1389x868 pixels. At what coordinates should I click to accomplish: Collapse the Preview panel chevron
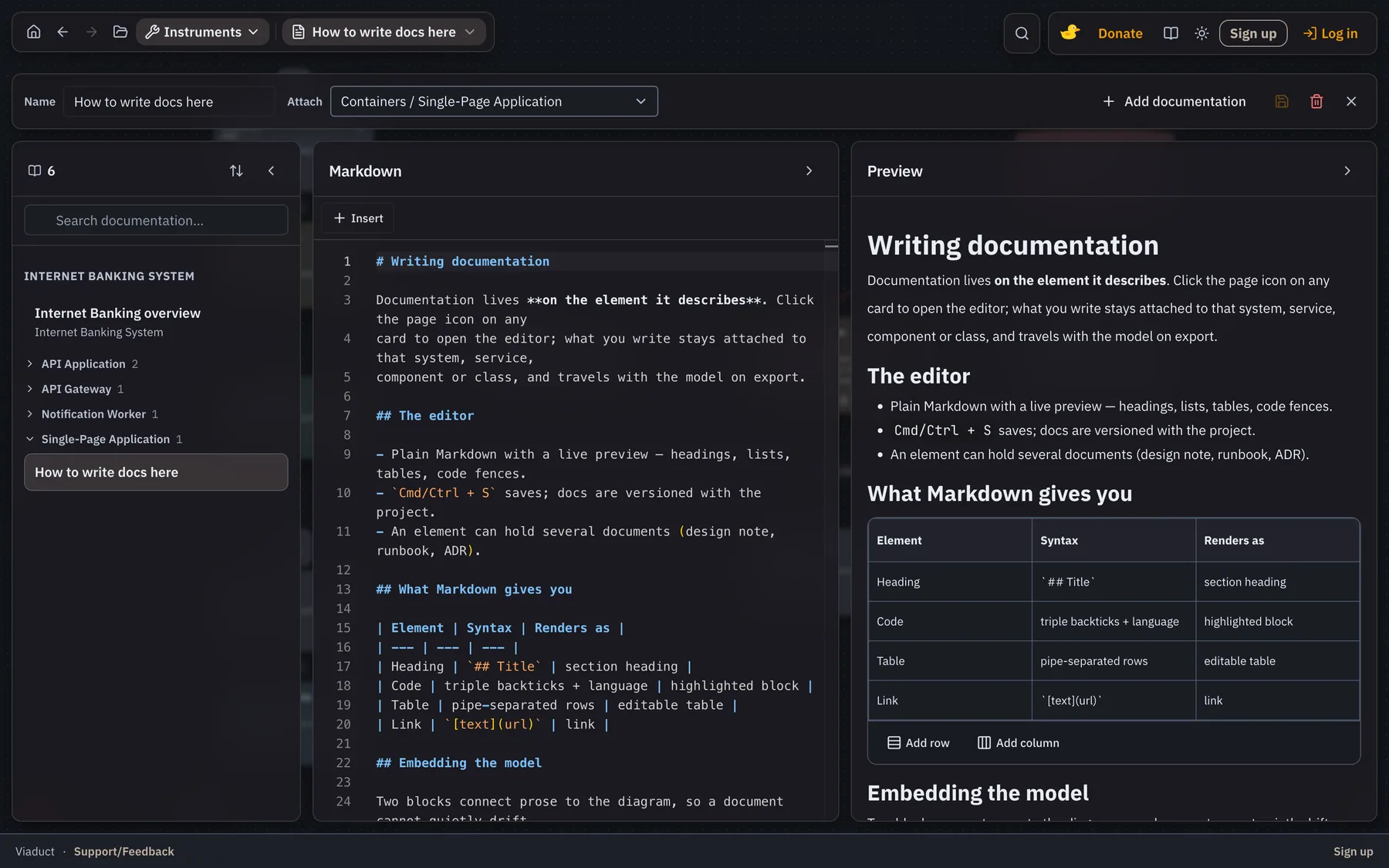[x=1347, y=171]
